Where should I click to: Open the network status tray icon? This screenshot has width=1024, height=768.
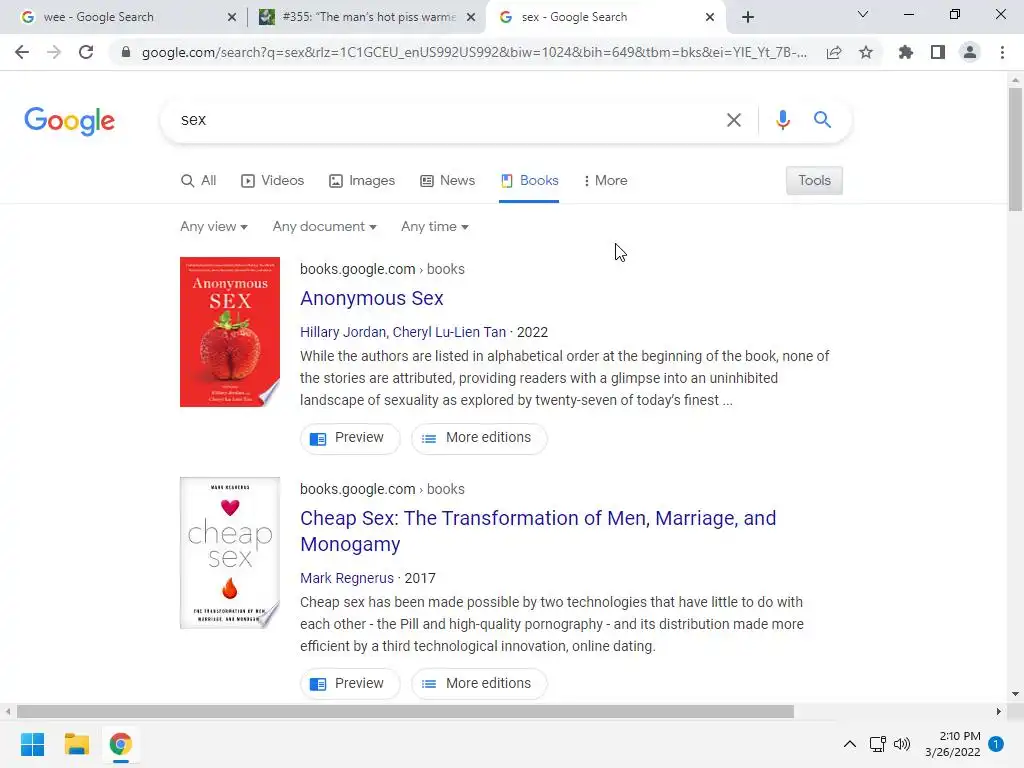pos(877,744)
